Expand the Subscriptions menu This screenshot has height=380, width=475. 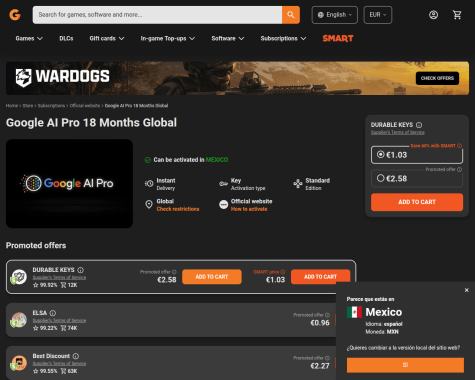(283, 39)
